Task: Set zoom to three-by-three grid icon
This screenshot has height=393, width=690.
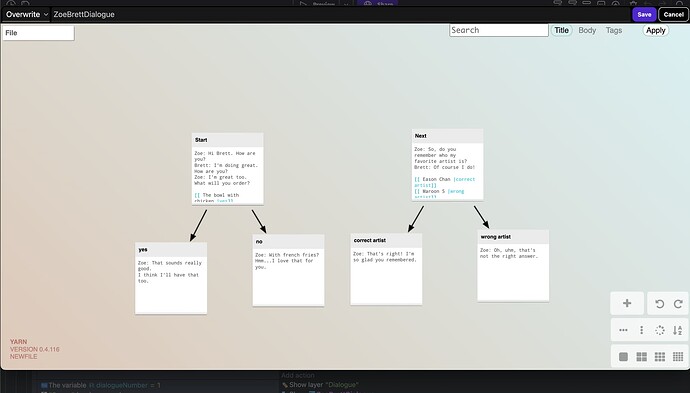Action: click(x=660, y=356)
